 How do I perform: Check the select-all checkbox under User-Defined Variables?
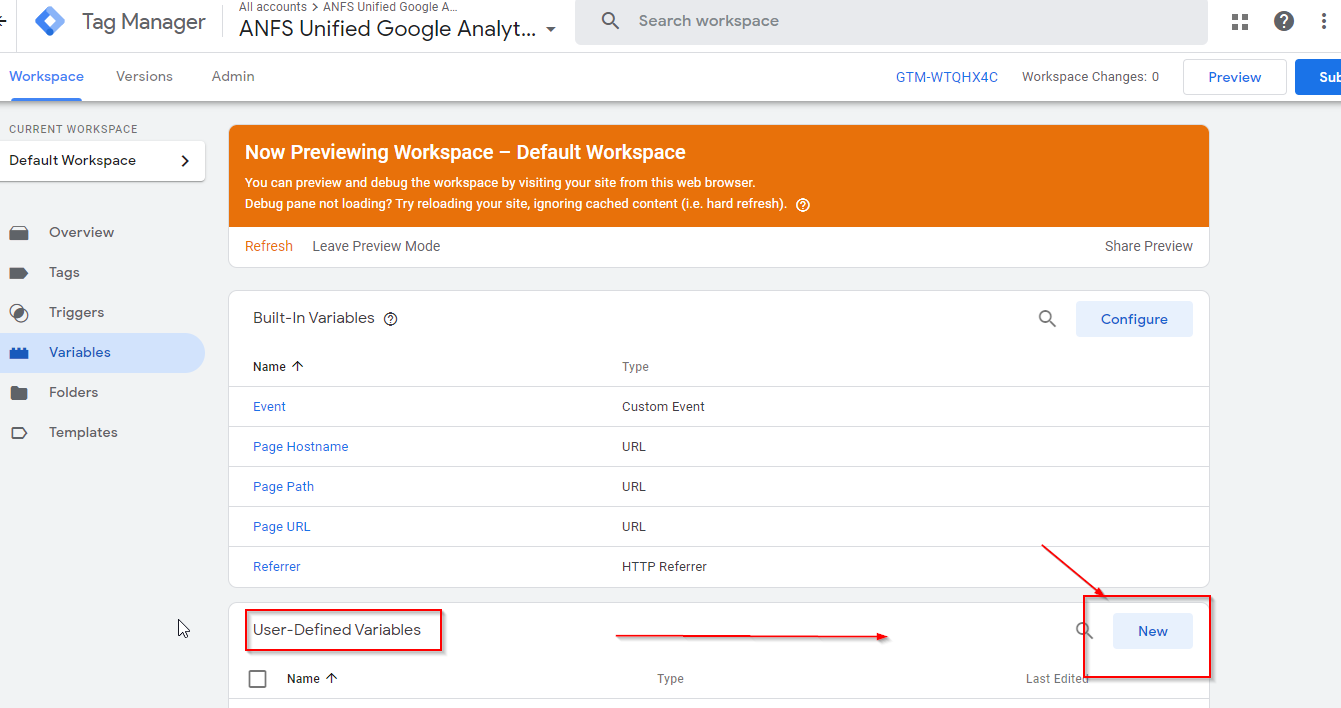click(257, 678)
